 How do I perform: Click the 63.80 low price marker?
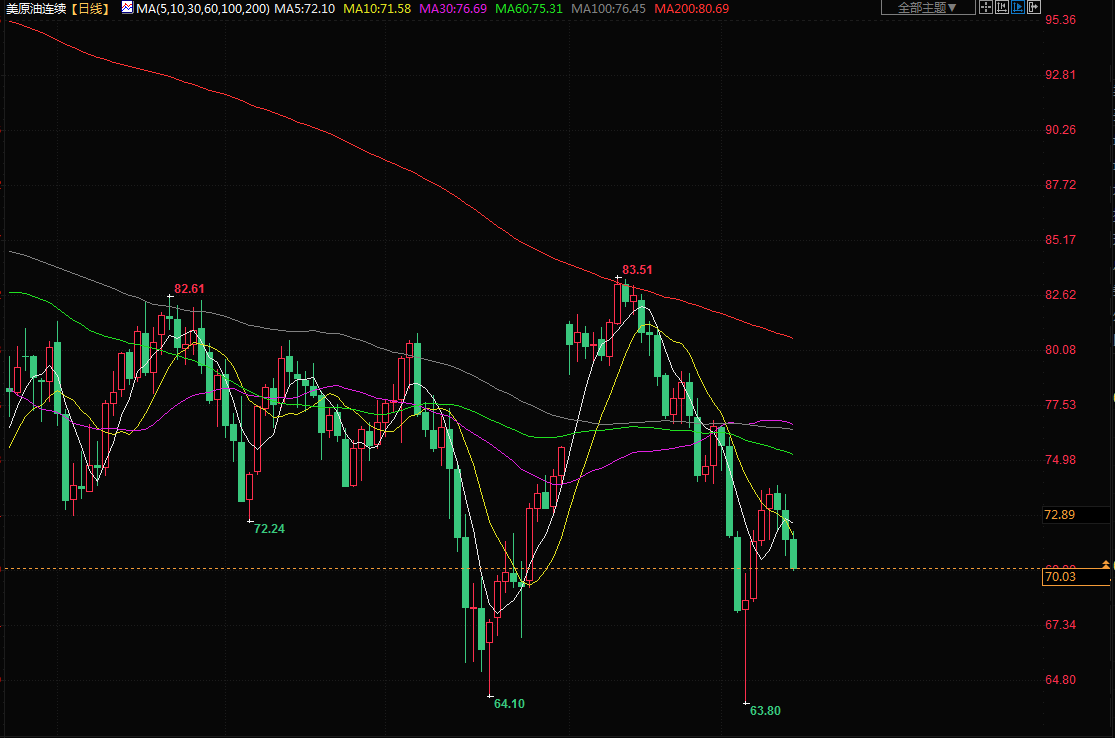tap(764, 711)
